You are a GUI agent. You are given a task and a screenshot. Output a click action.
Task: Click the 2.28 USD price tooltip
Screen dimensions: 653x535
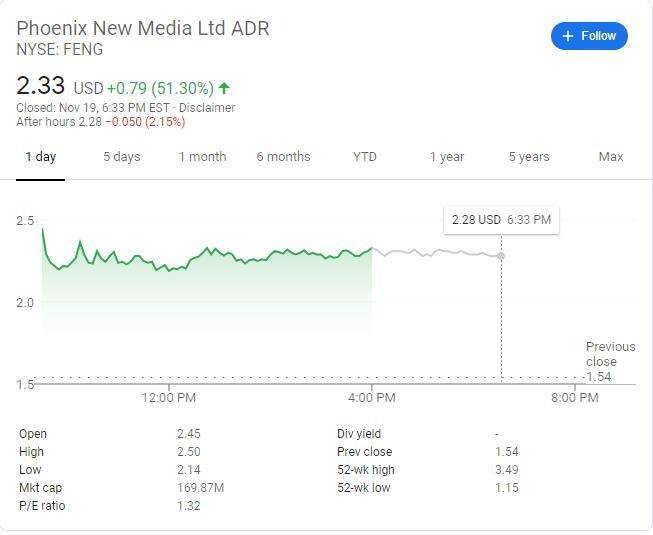501,219
